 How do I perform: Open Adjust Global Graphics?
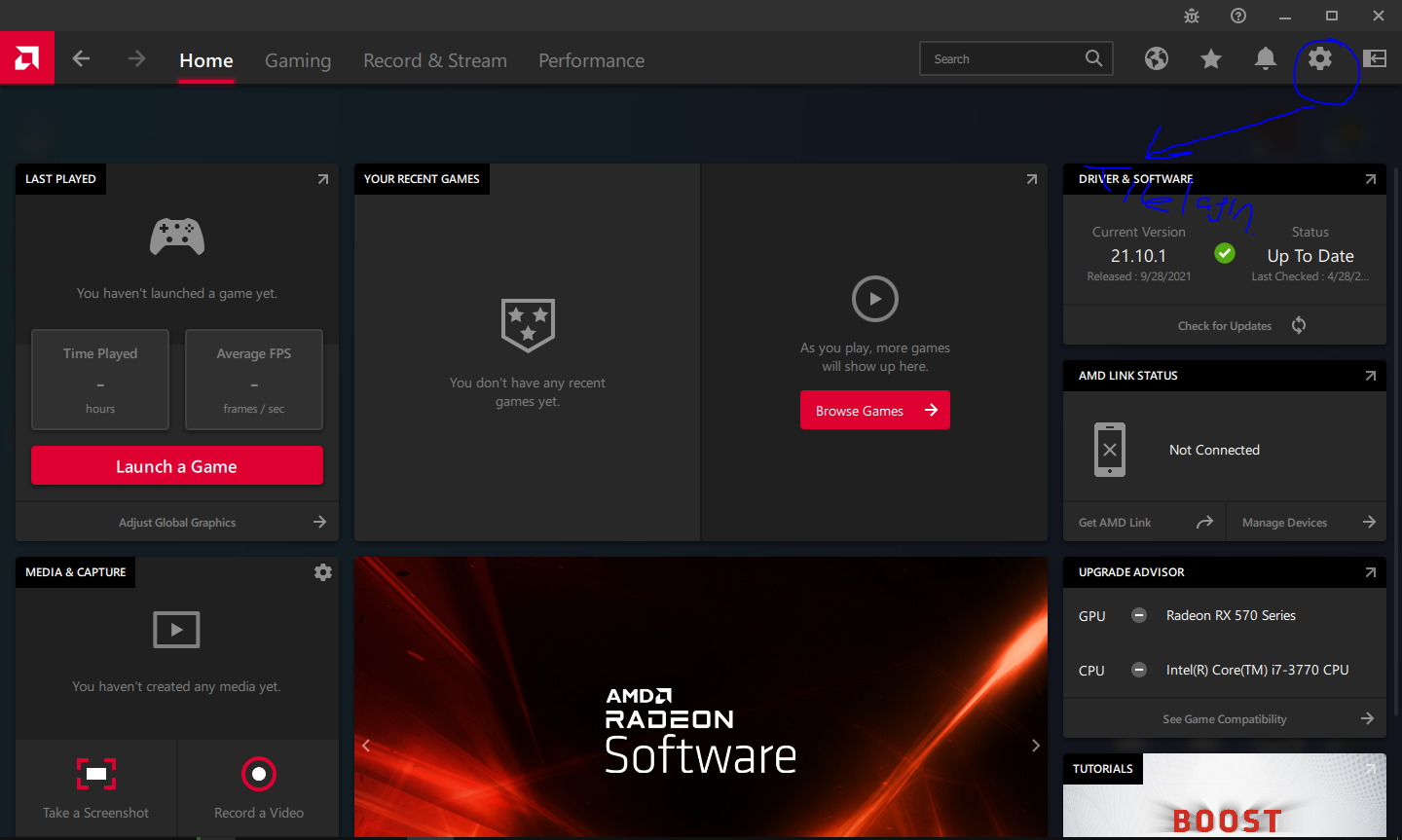tap(177, 522)
